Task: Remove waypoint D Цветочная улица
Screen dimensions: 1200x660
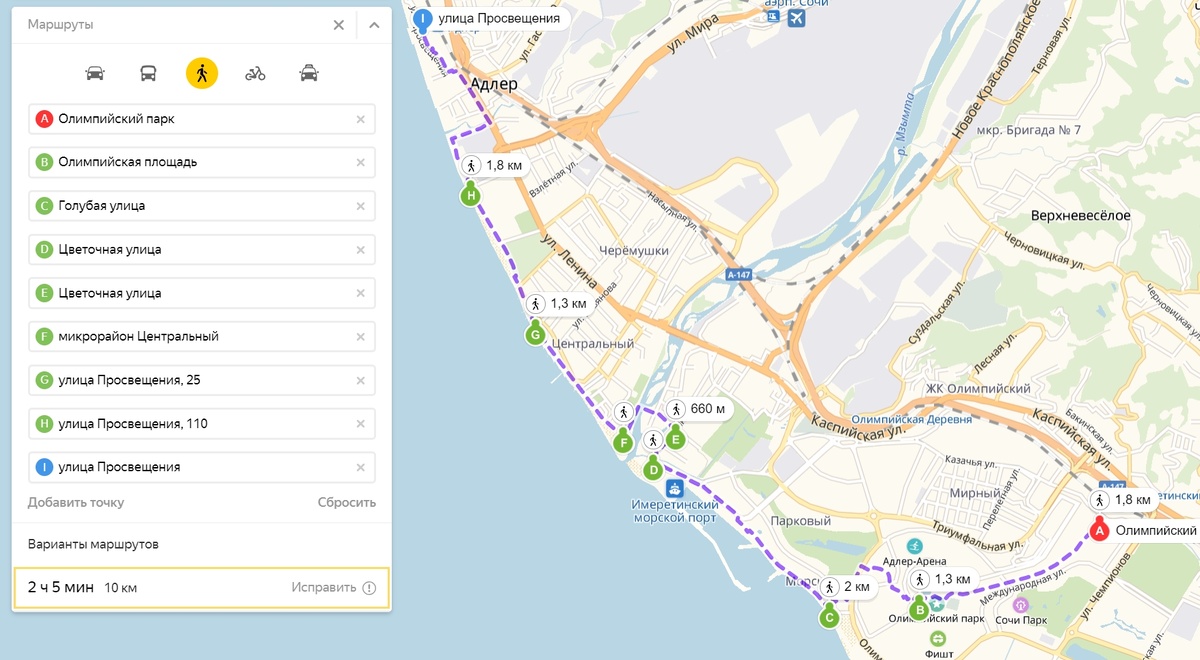Action: [361, 249]
